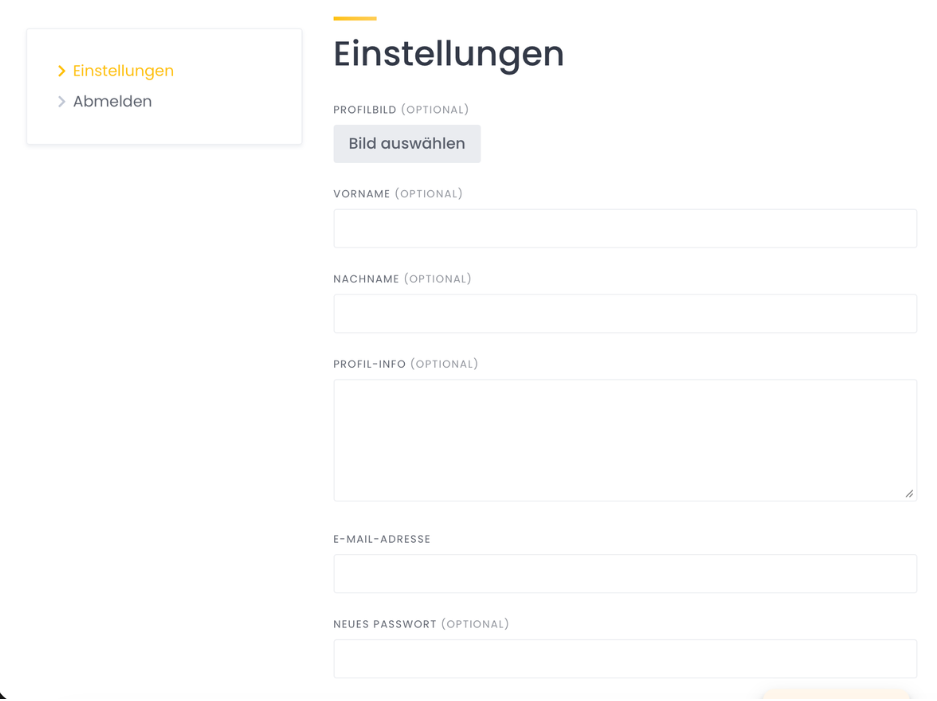This screenshot has width=937, height=701.
Task: Click the partially visible button at bottom right
Action: (835, 695)
